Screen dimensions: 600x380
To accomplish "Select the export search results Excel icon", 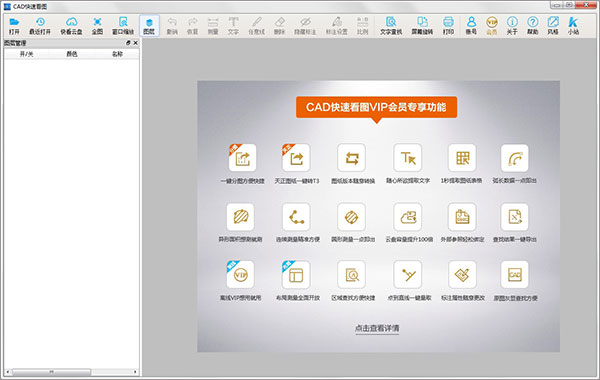I will [x=515, y=217].
